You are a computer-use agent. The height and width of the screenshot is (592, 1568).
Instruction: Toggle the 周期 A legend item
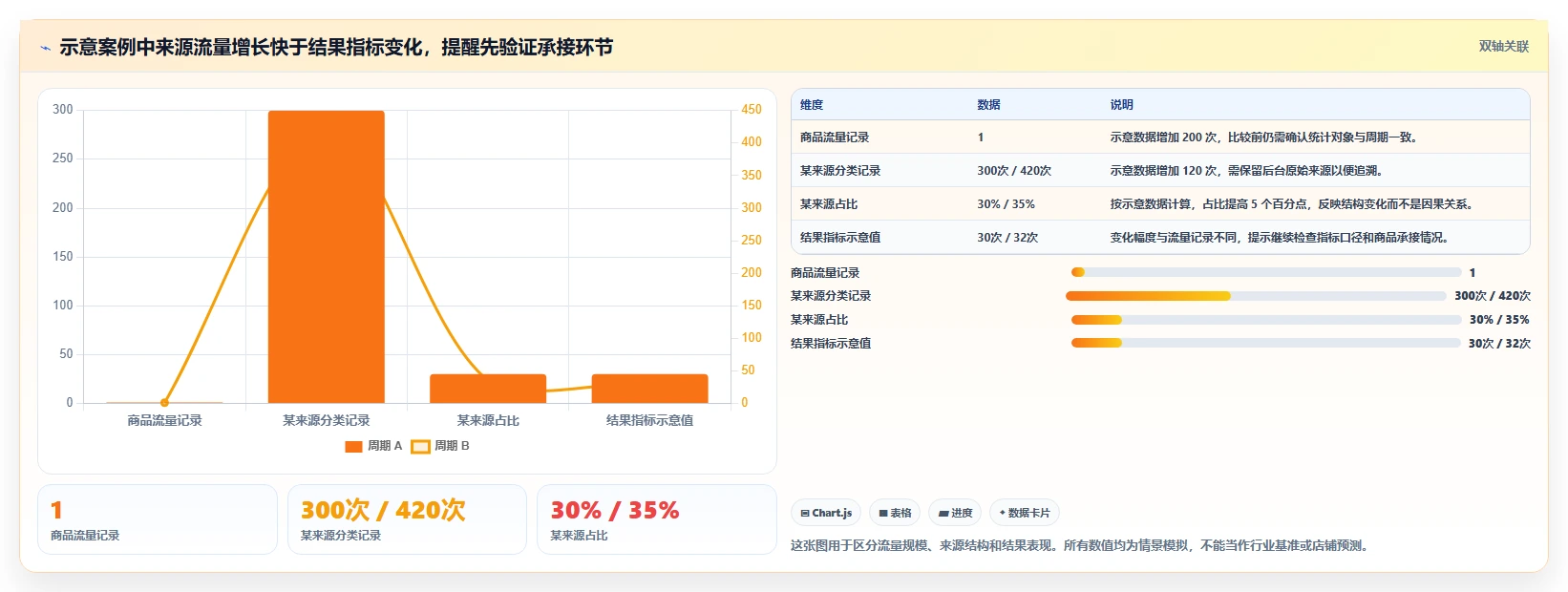click(x=373, y=446)
